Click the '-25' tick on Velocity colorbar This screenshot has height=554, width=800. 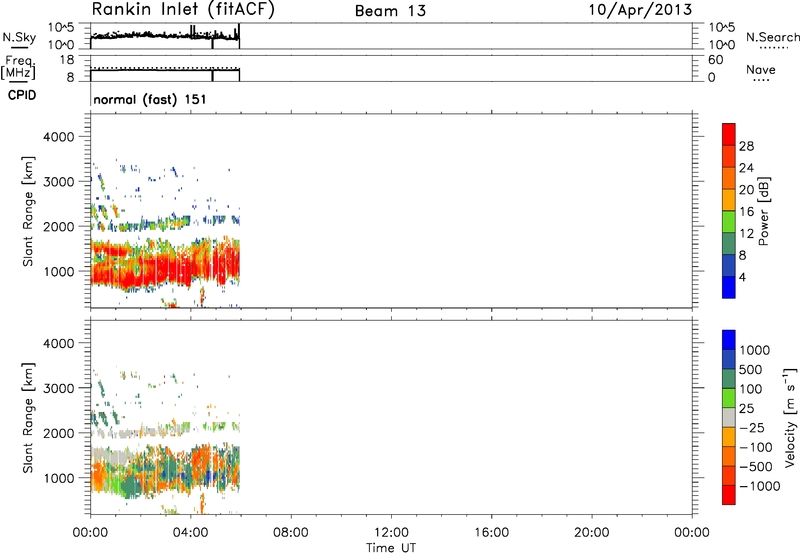(x=751, y=427)
